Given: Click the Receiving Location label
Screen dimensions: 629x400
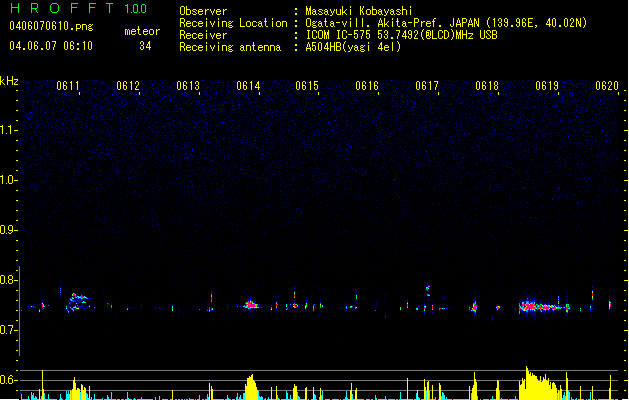Looking at the screenshot, I should coord(233,23).
